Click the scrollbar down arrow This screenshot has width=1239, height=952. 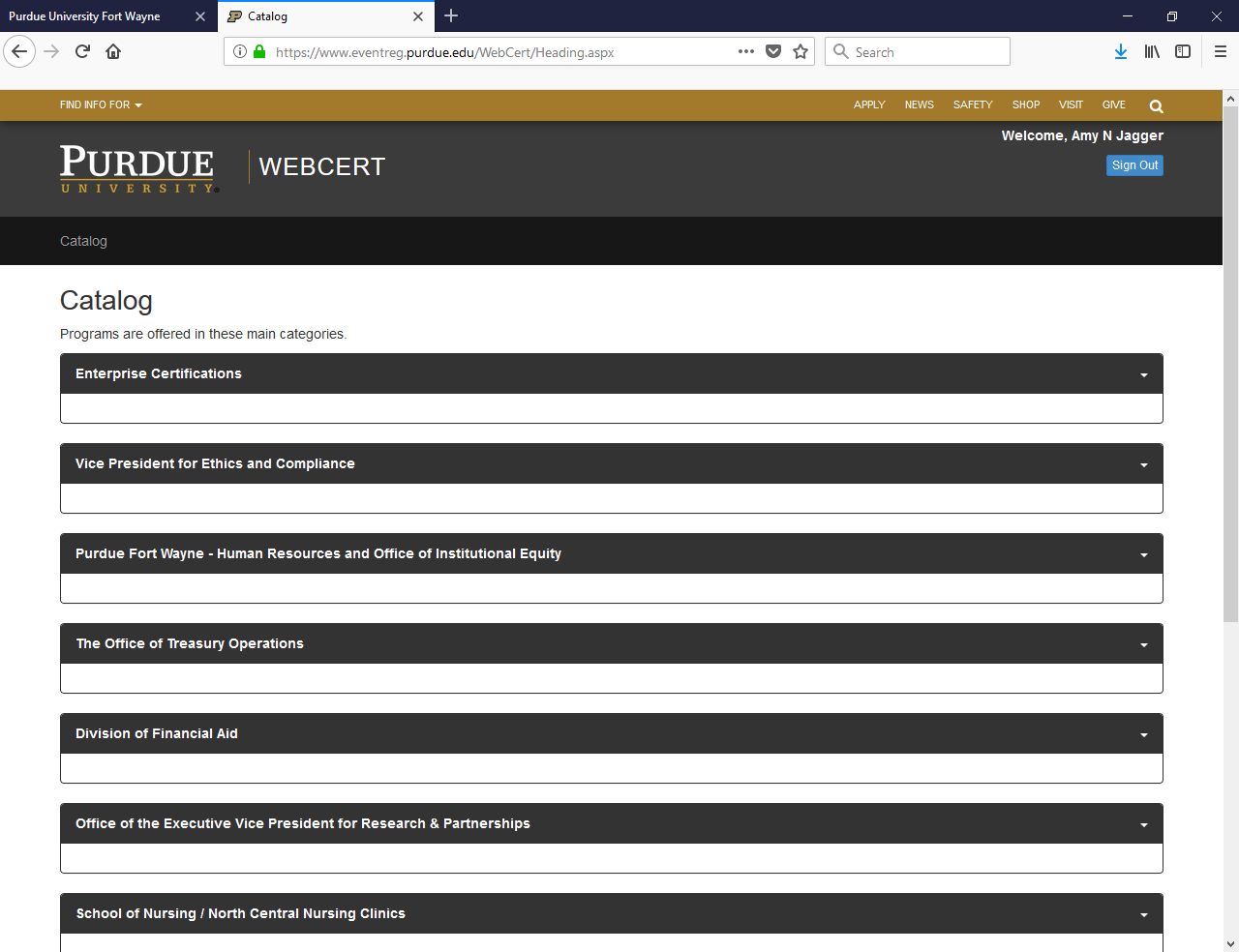[x=1230, y=943]
